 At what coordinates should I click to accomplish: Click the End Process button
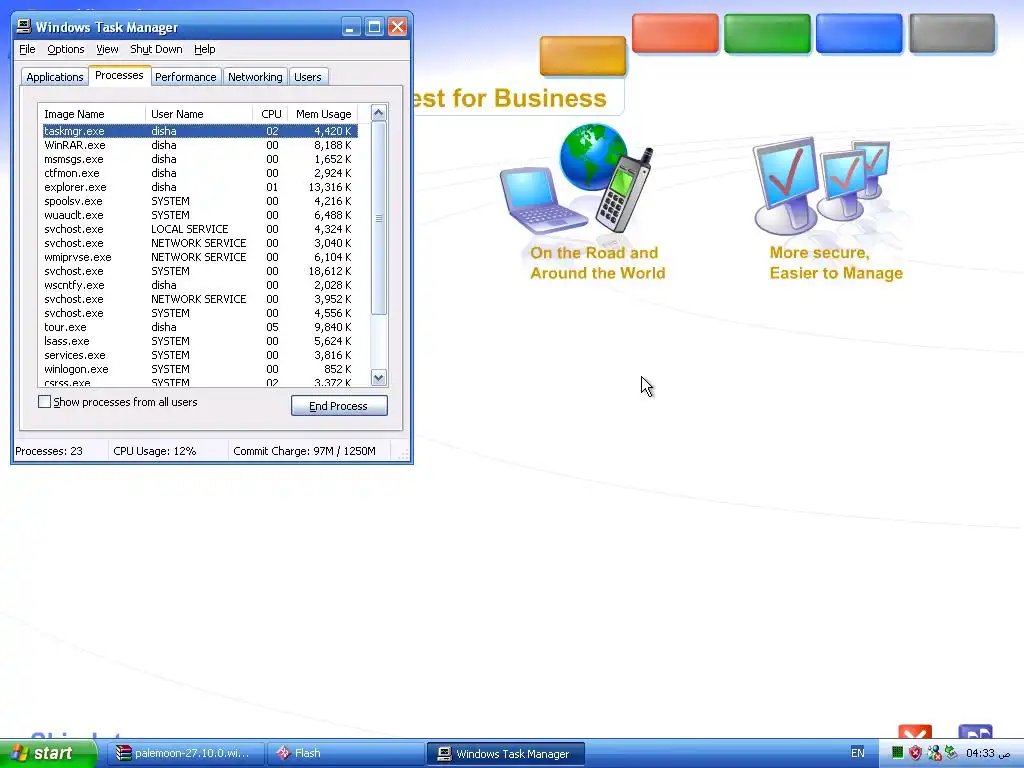339,406
